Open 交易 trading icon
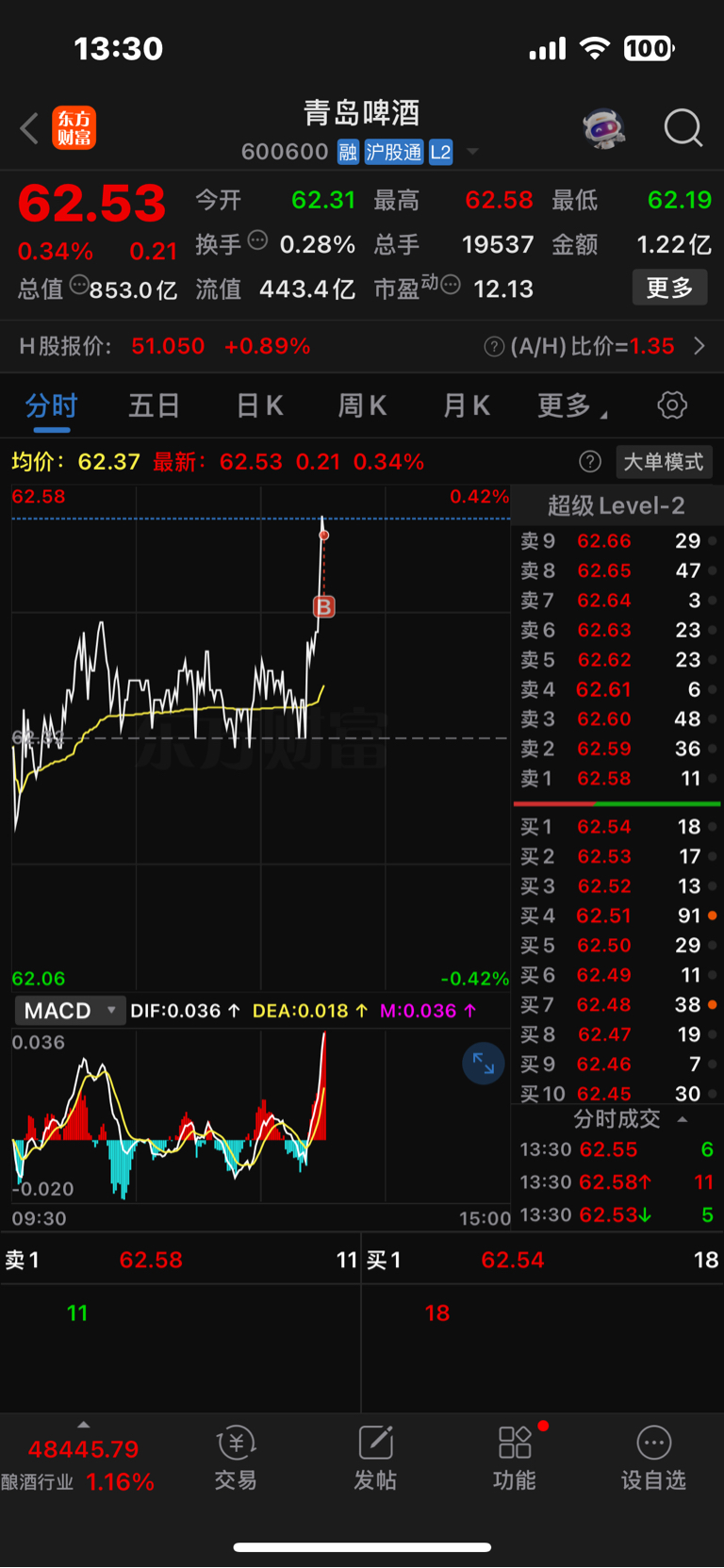Viewport: 724px width, 1568px height. pos(236,1458)
